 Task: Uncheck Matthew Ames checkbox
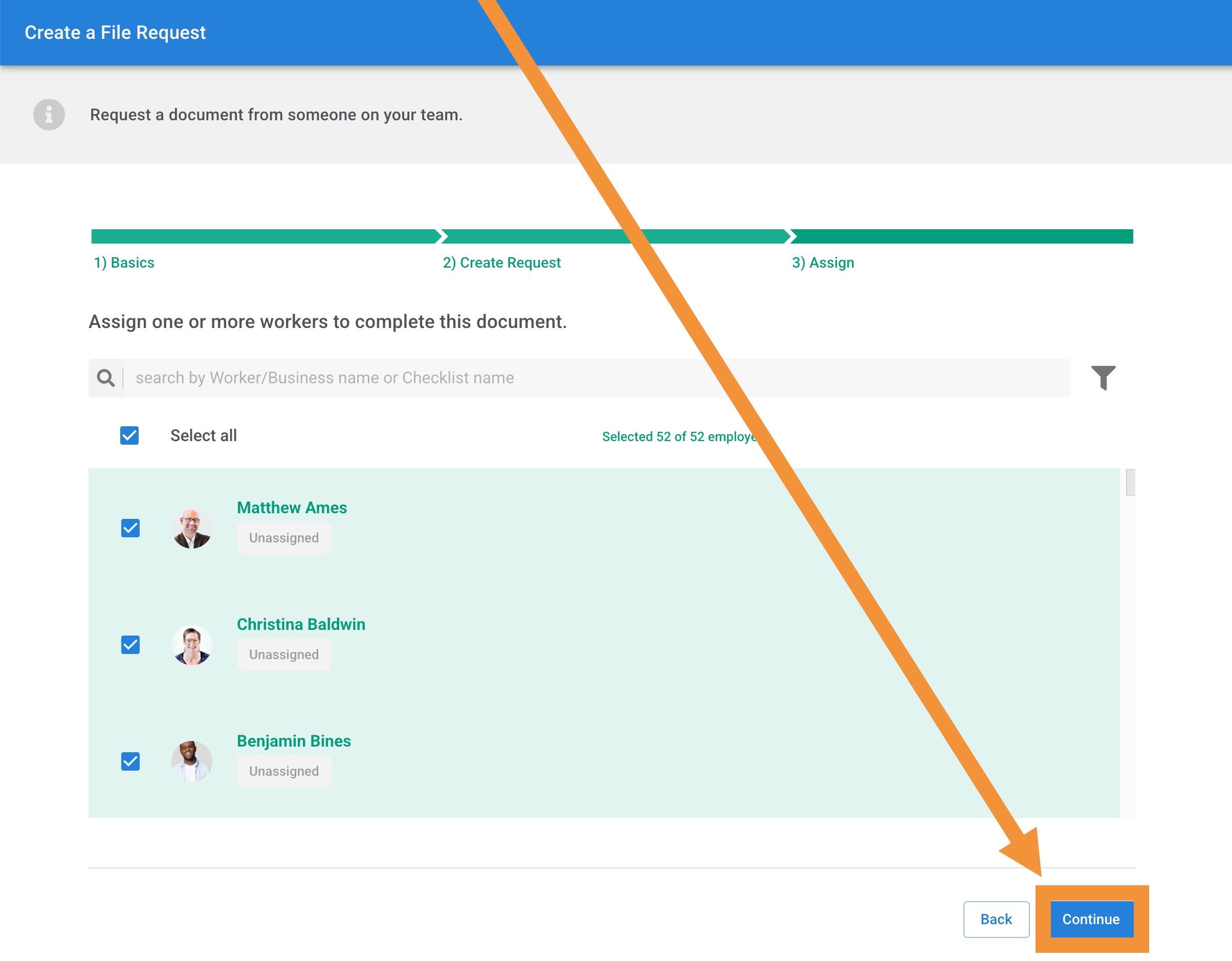coord(130,528)
